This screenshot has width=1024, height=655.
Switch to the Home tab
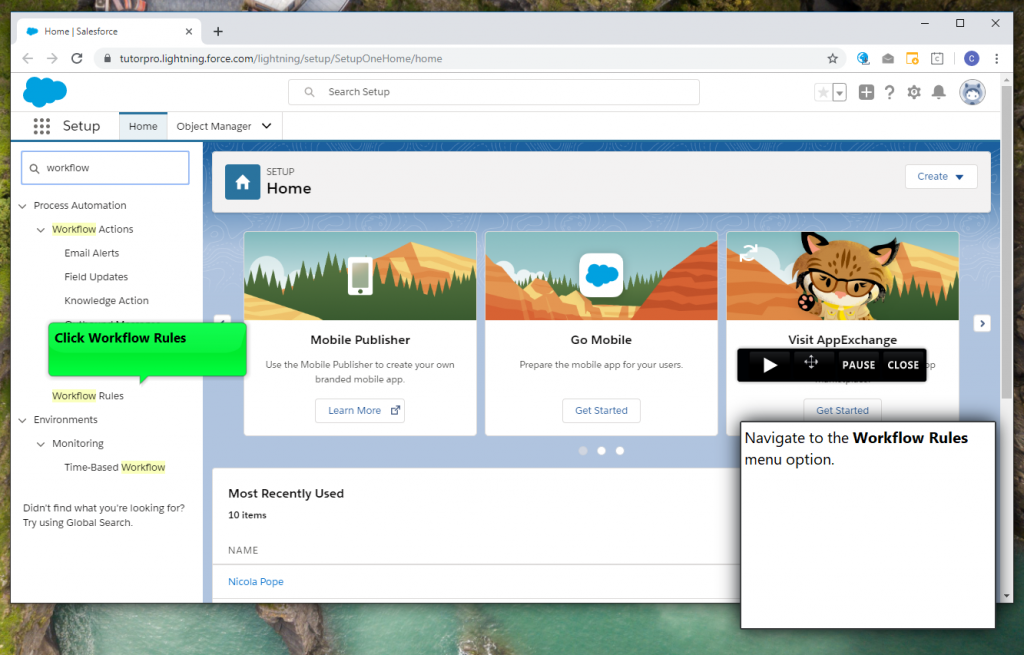143,126
